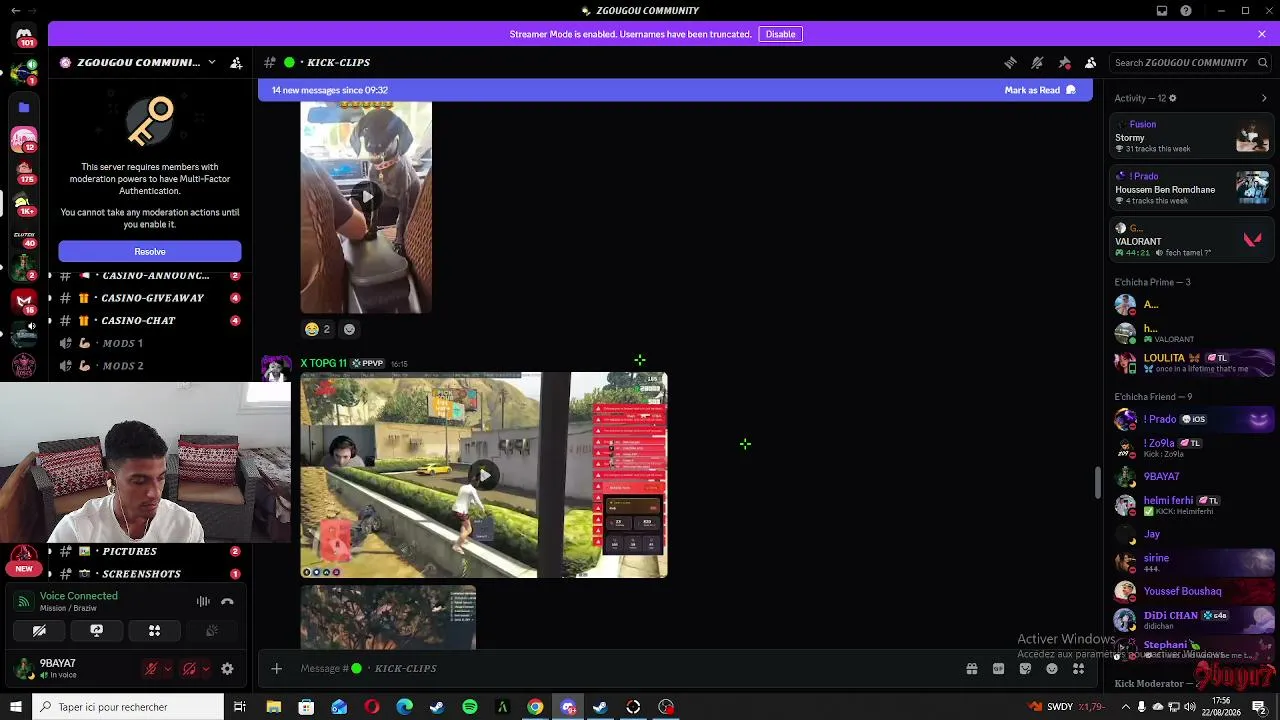Open microphone input options dropdown
Viewport: 1280px width, 720px height.
pos(167,669)
